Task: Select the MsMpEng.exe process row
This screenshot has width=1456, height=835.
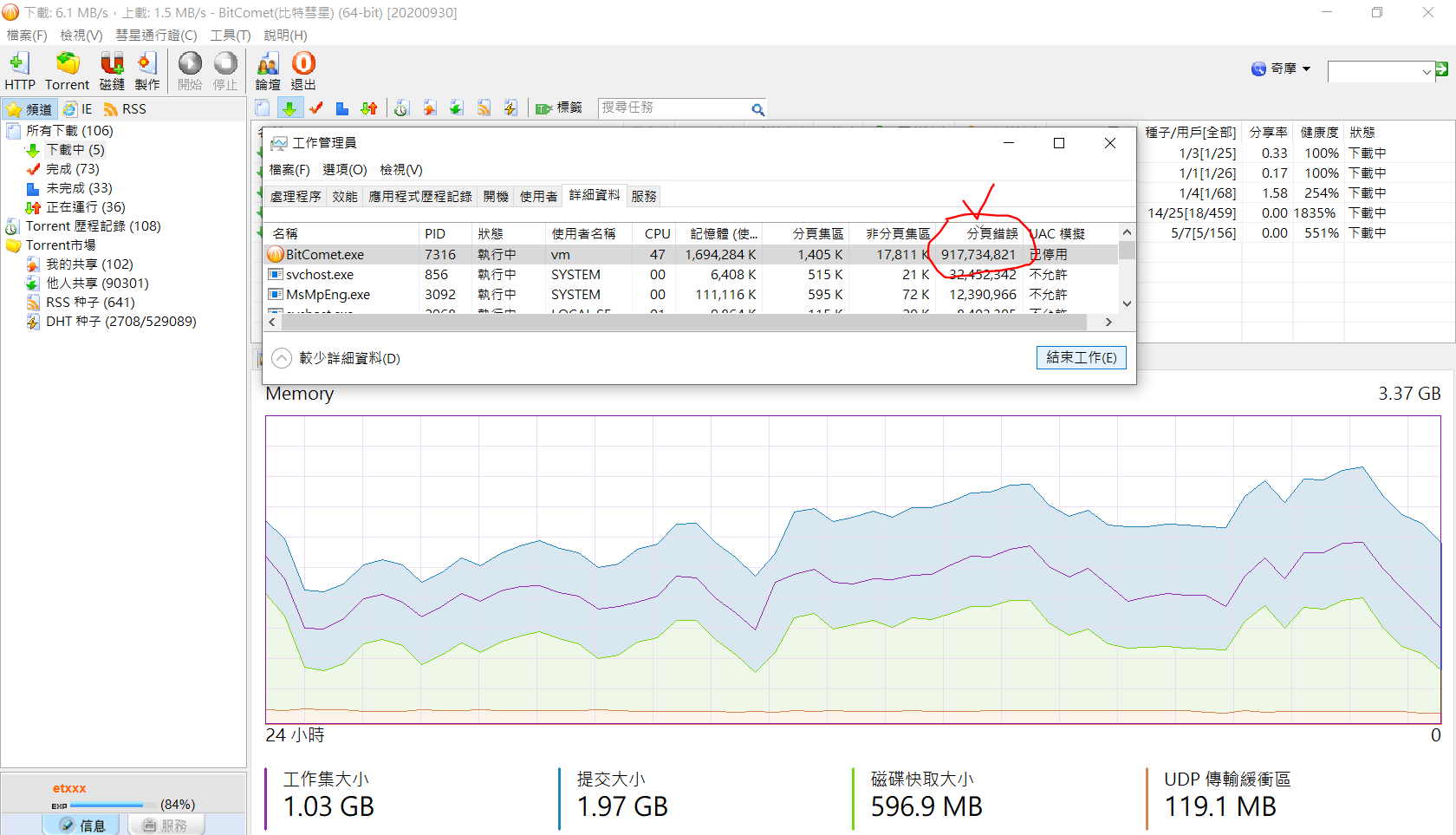Action: click(690, 295)
